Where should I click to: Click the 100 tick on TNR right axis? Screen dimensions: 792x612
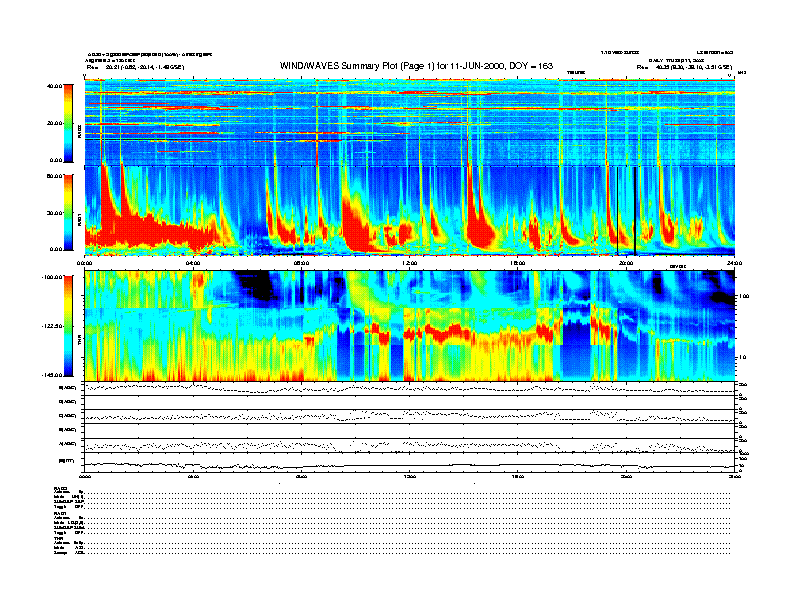(x=744, y=296)
